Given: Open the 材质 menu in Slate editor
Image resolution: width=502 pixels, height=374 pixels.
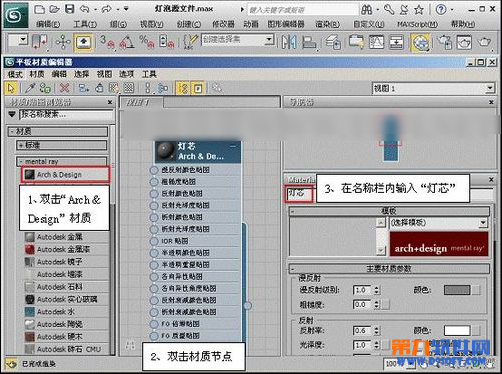Looking at the screenshot, I should click(x=37, y=74).
